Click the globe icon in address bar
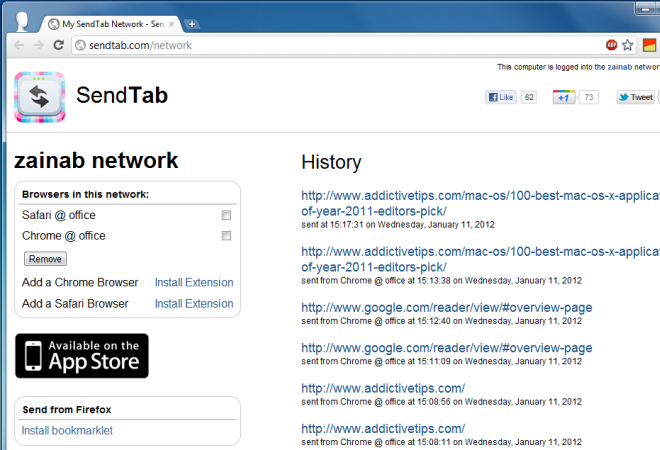Image resolution: width=660 pixels, height=450 pixels. pos(80,45)
